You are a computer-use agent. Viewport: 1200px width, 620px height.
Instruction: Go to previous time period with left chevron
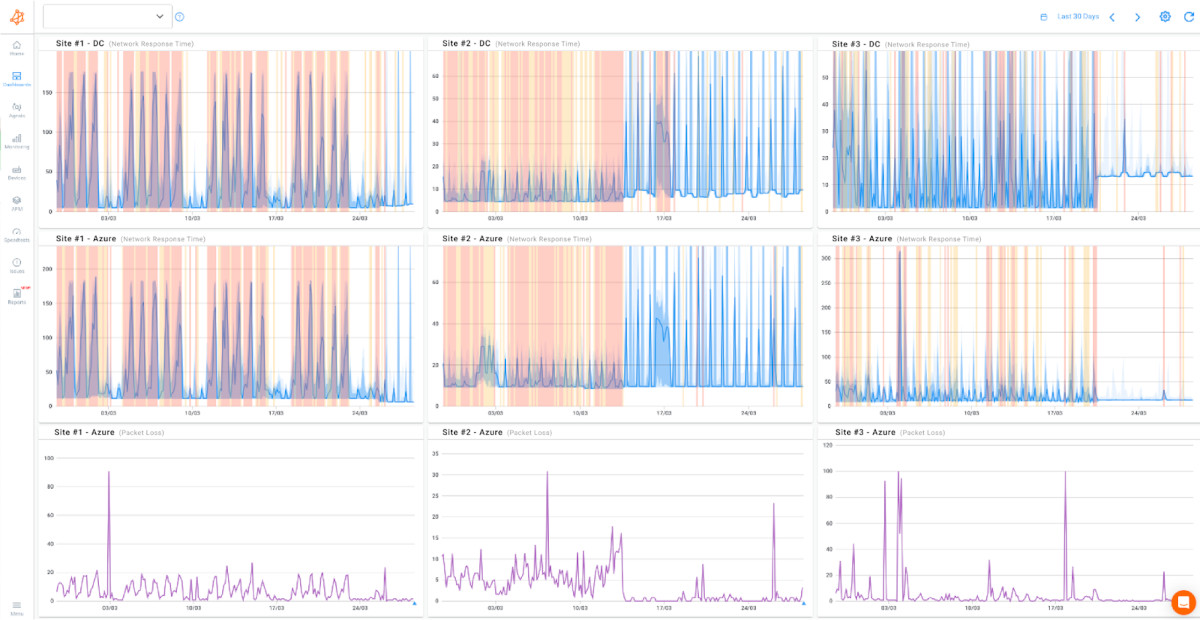pos(1112,16)
